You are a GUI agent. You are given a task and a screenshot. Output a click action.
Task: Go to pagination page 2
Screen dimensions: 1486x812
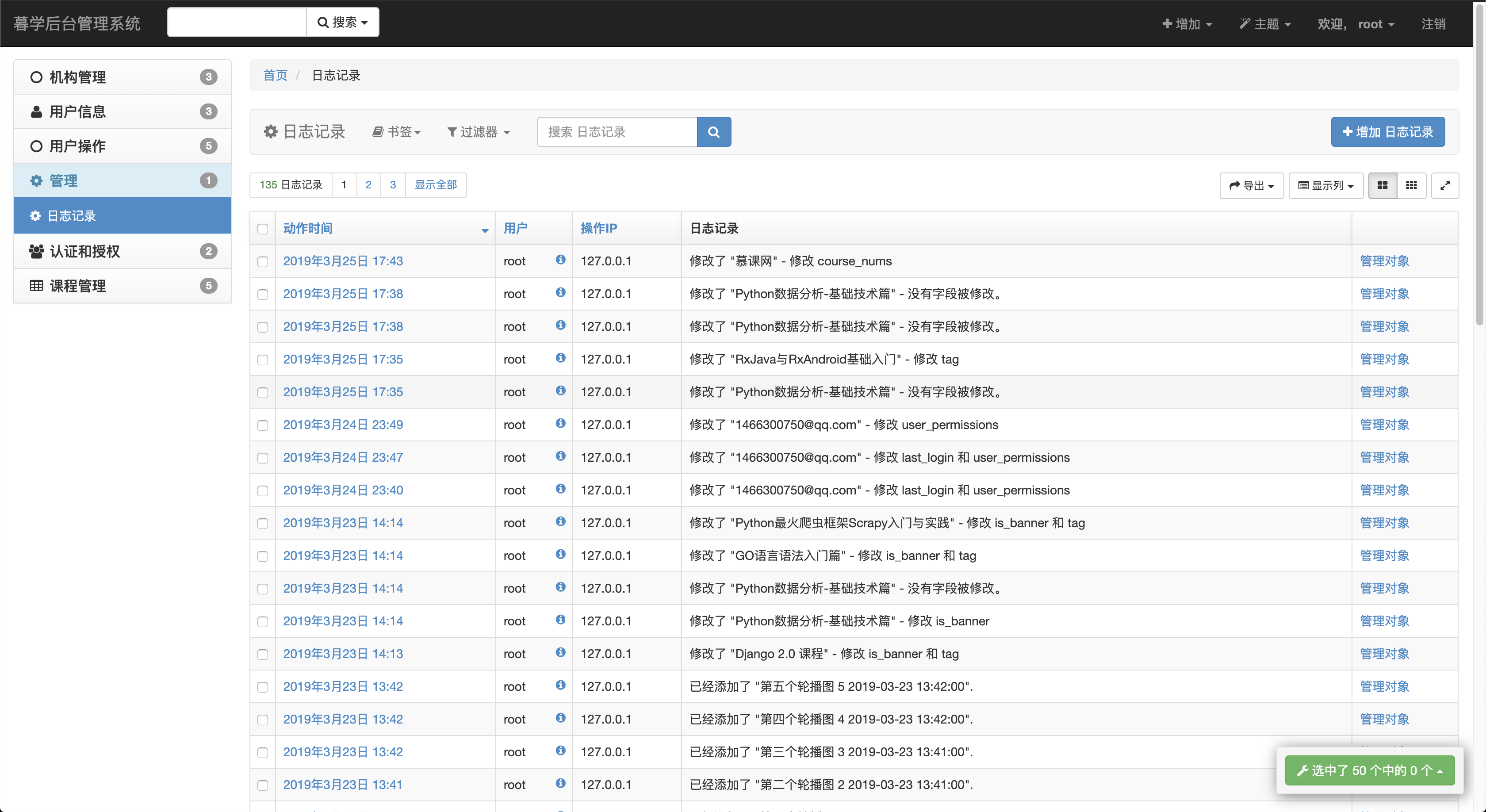point(368,185)
